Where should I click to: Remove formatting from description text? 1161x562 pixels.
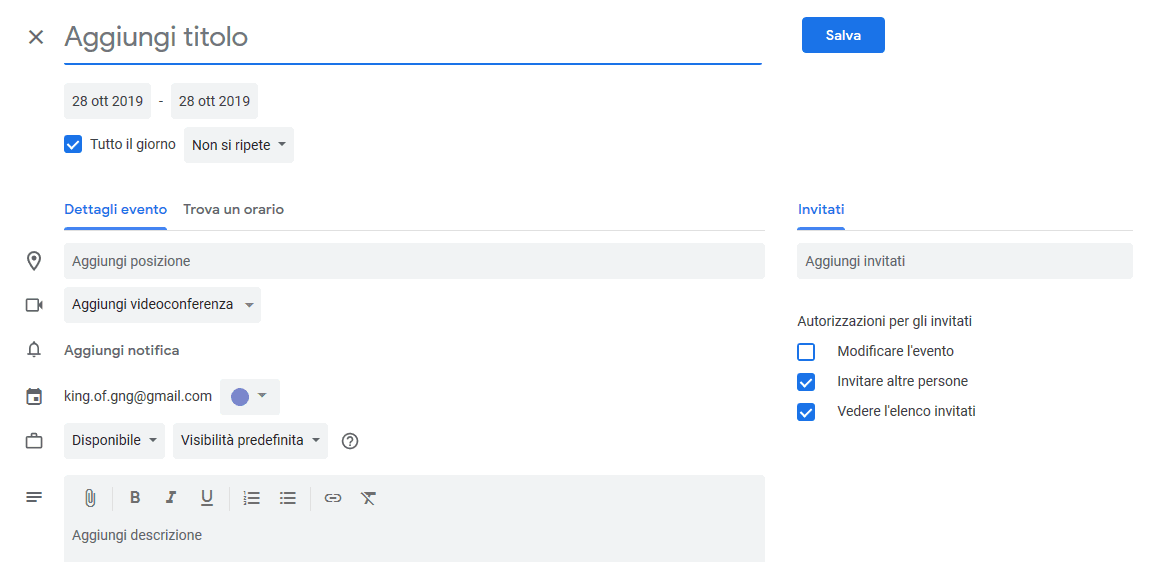[369, 498]
